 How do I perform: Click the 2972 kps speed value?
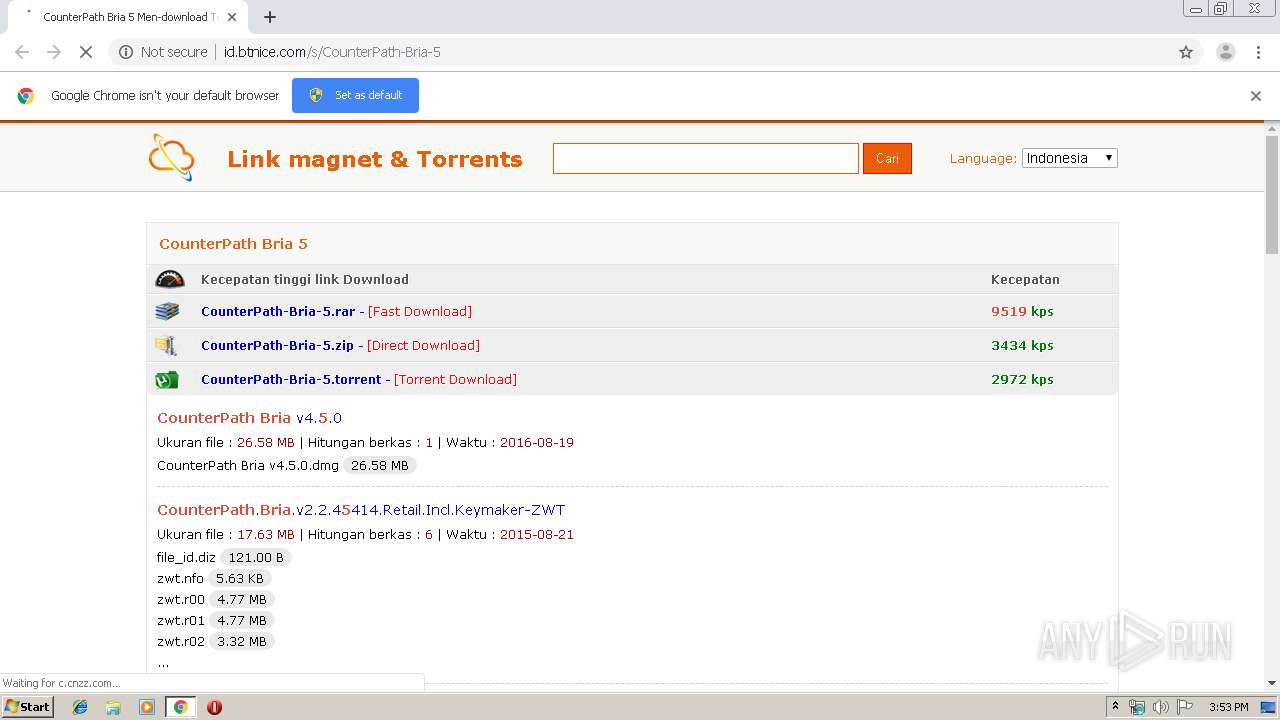click(1022, 379)
